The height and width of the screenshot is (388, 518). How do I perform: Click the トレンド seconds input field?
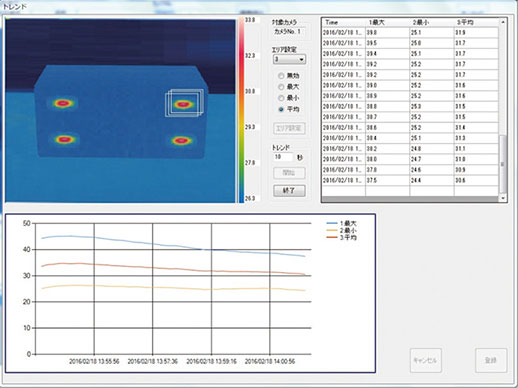[x=283, y=157]
